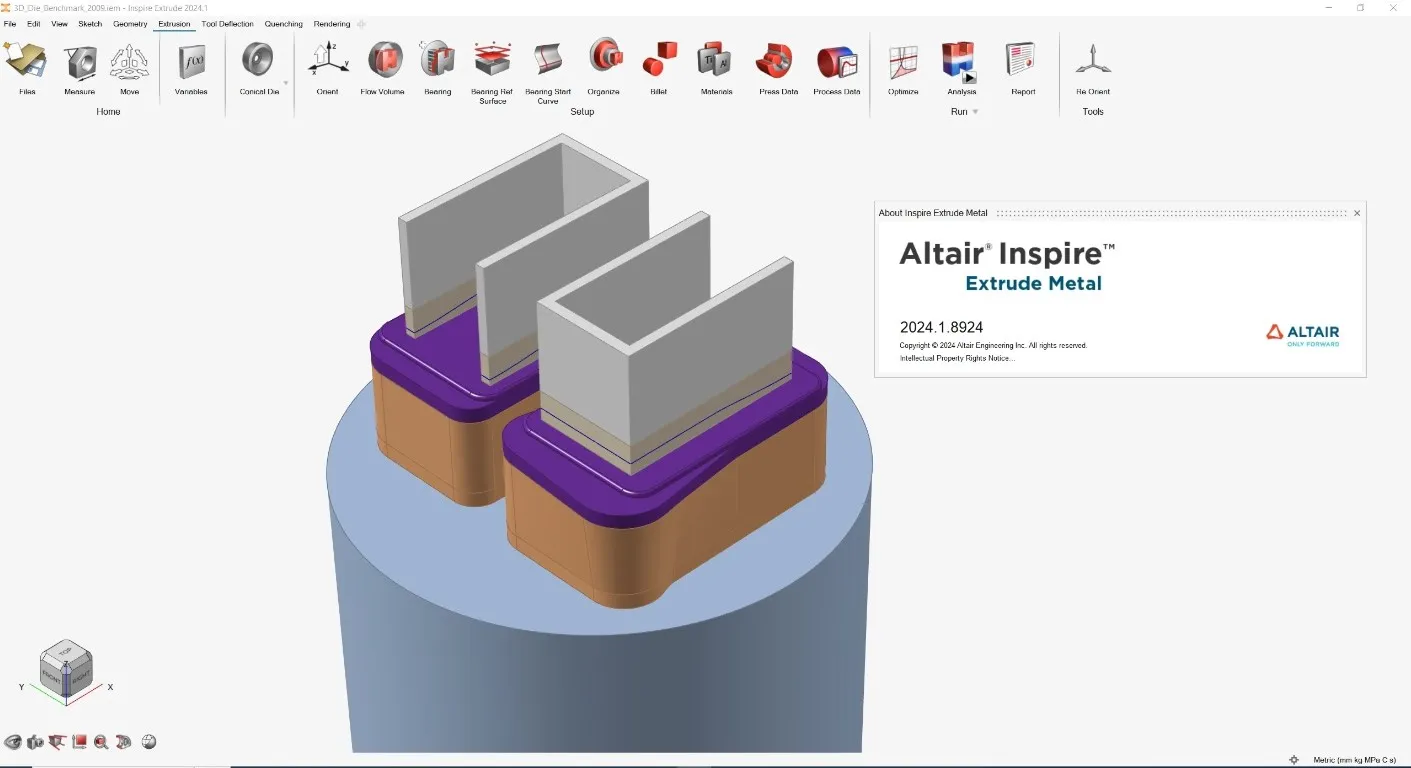Switch to the Tool Deflection tab
Viewport: 1411px width, 768px height.
pyautogui.click(x=228, y=24)
